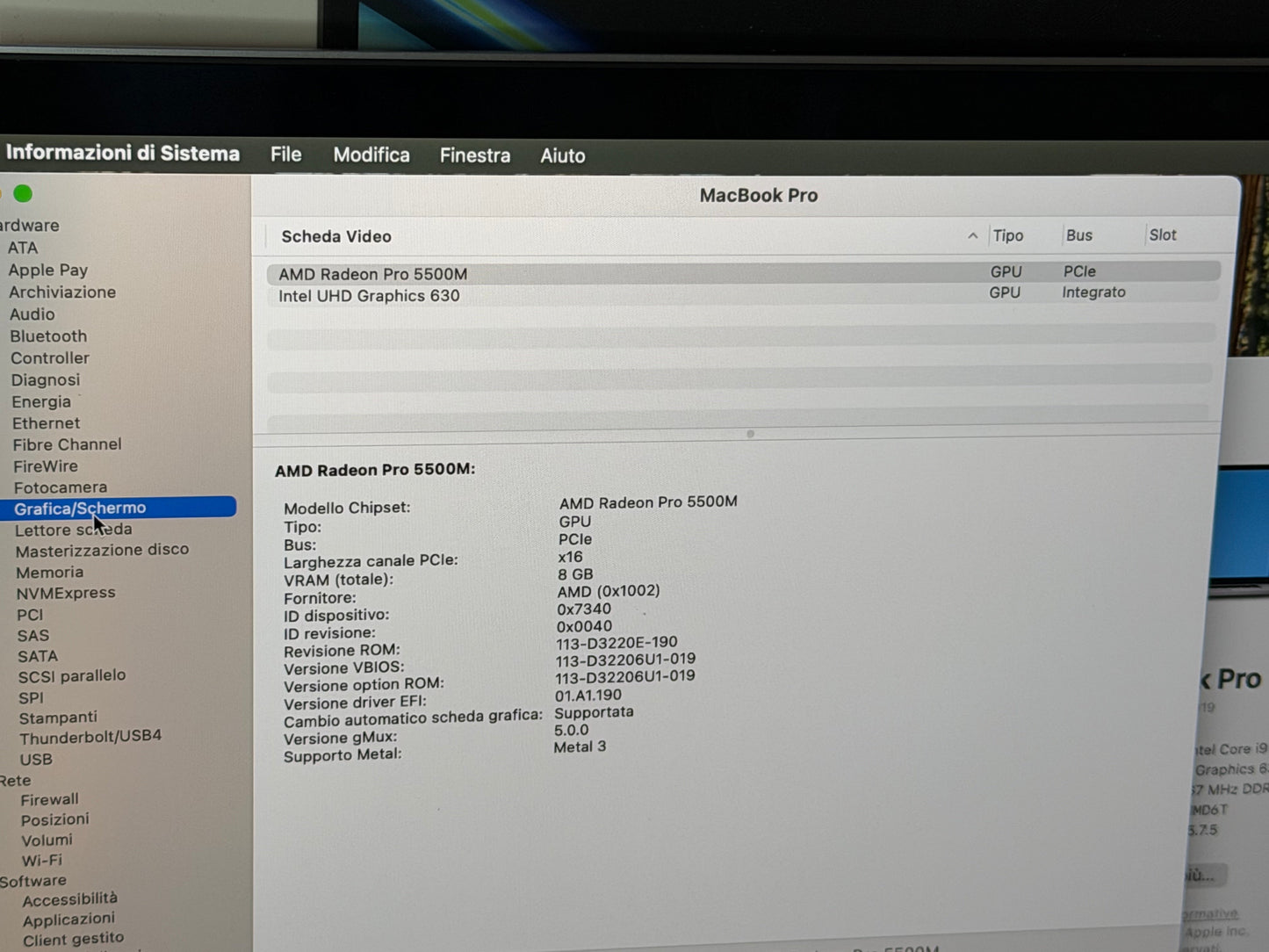
Task: Select NVMExpress in the sidebar
Action: (x=66, y=593)
